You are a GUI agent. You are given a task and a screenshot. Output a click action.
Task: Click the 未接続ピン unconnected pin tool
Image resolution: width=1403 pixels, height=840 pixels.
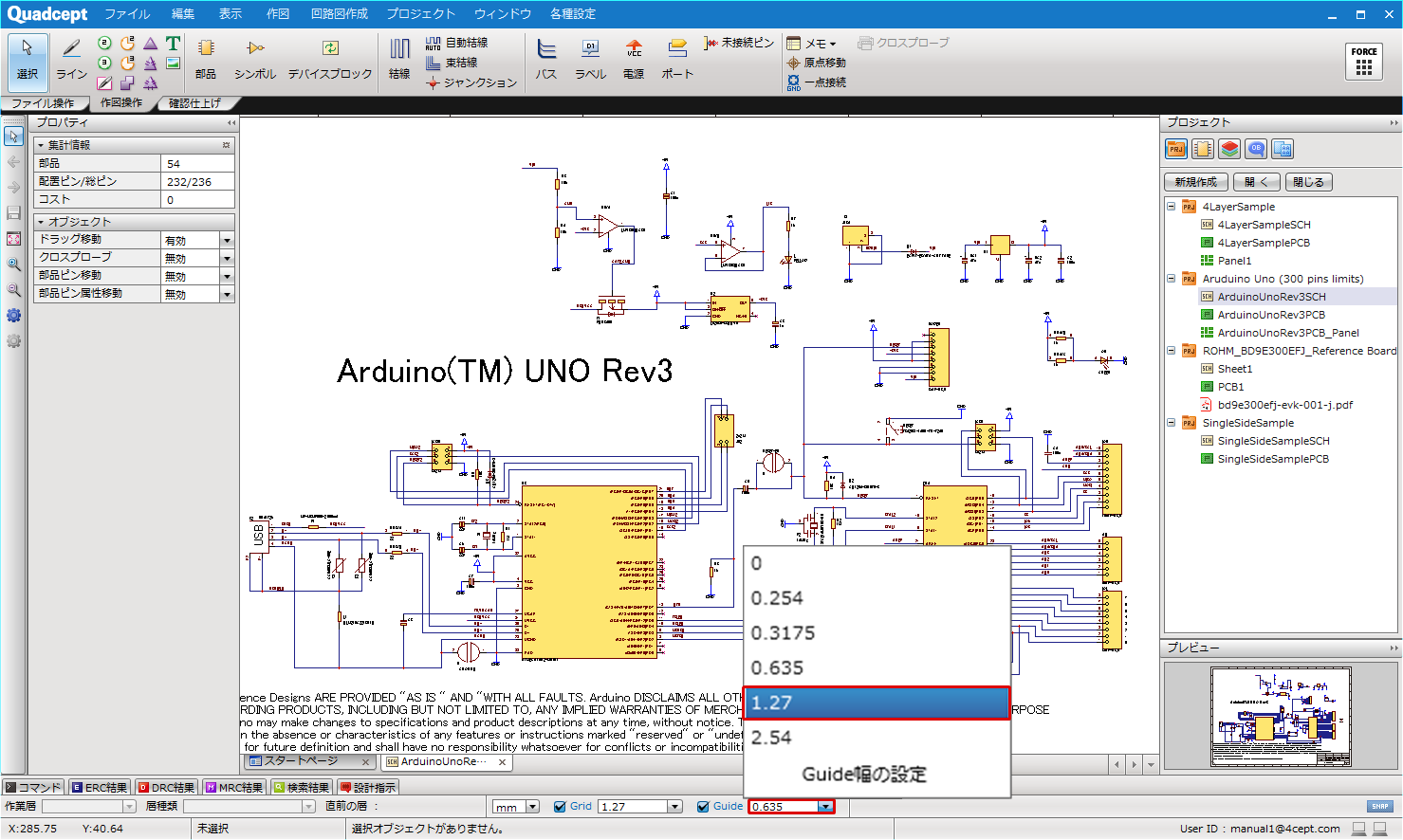[x=739, y=43]
